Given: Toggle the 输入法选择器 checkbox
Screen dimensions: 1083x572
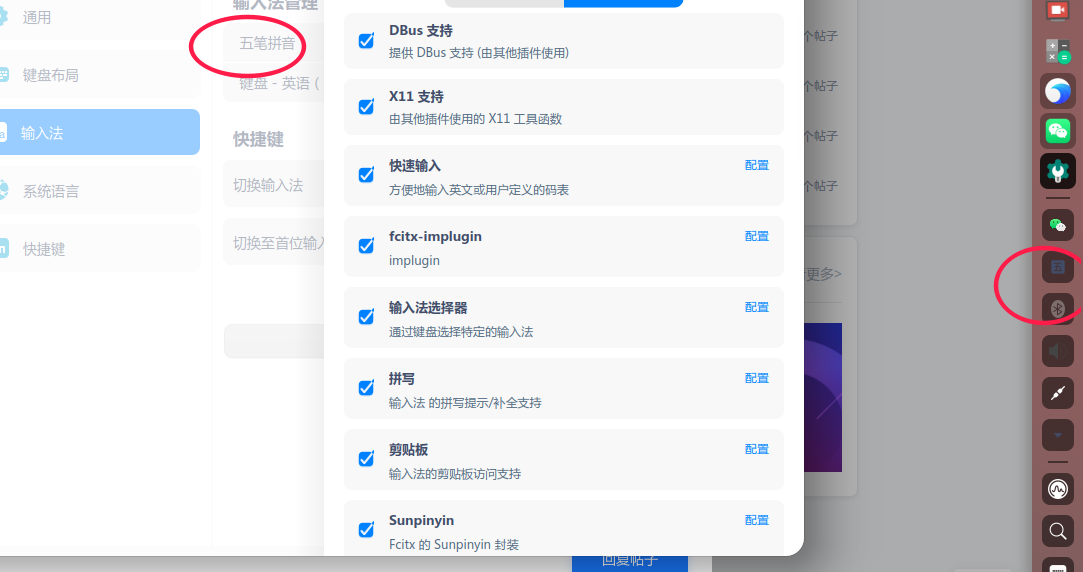Looking at the screenshot, I should 367,317.
